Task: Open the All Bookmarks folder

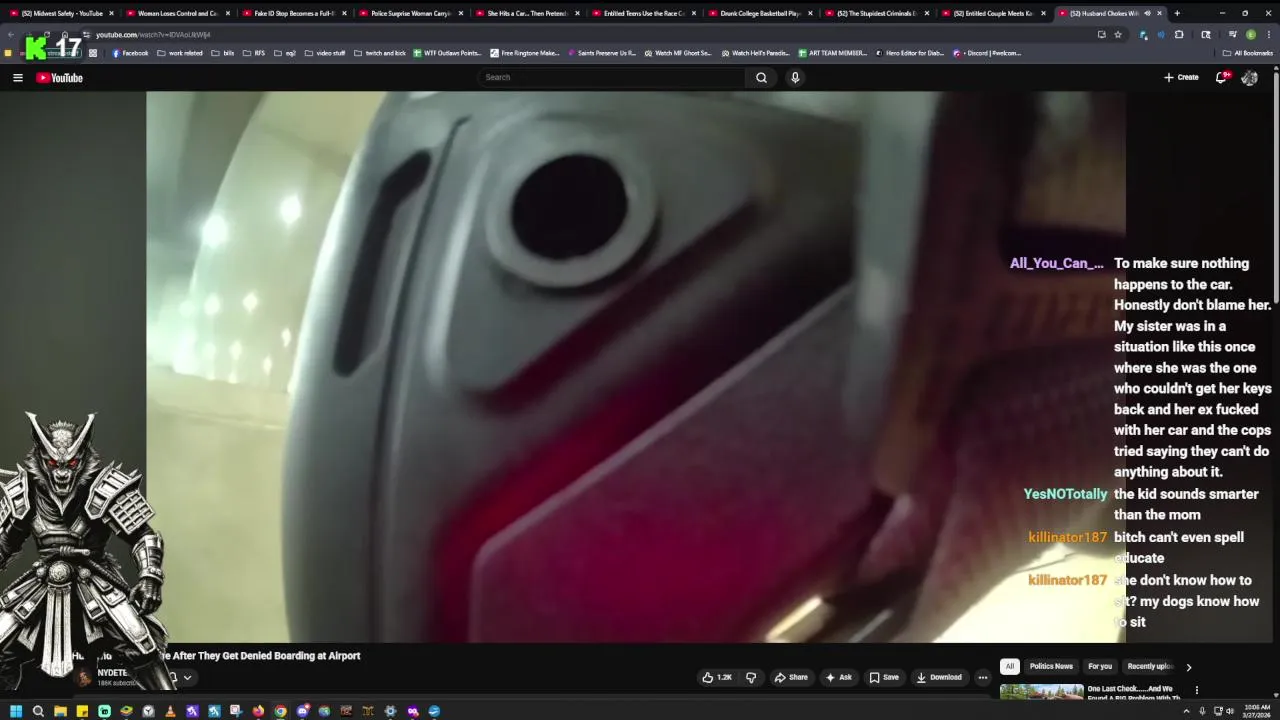Action: pos(1247,53)
